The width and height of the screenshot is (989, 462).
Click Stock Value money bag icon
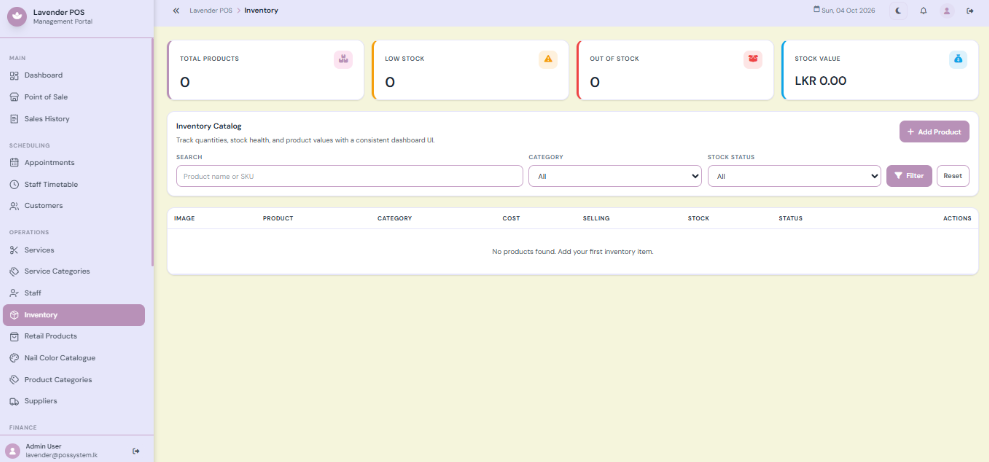pyautogui.click(x=958, y=59)
